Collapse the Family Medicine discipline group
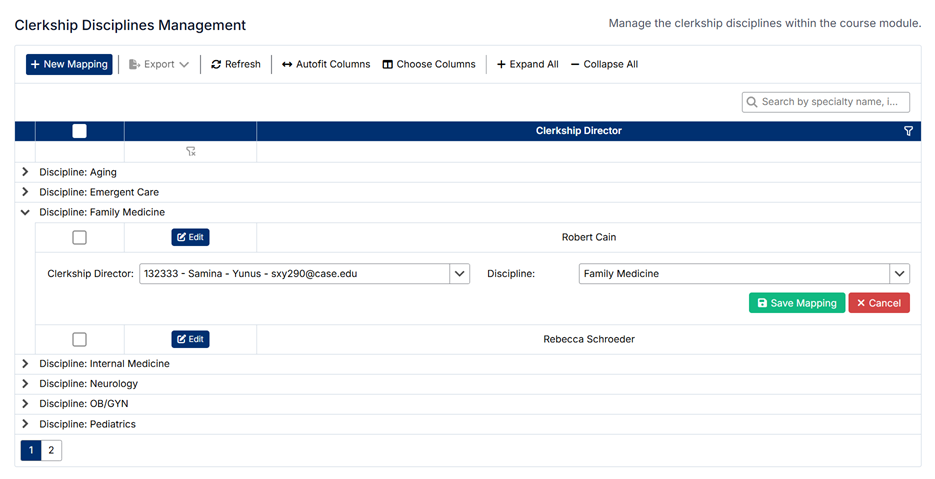The width and height of the screenshot is (935, 479). coord(25,212)
